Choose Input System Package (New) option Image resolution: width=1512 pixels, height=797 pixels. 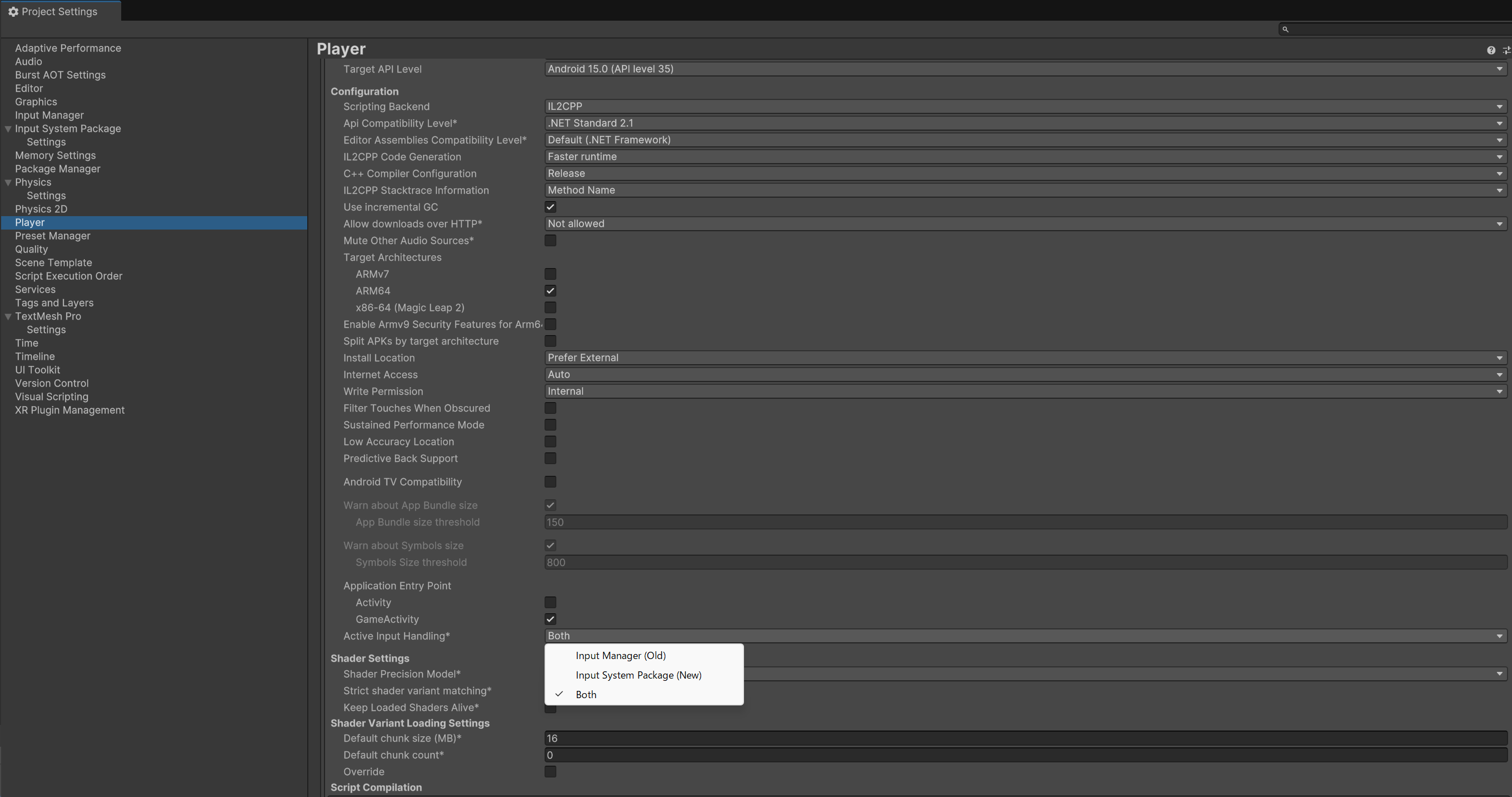tap(638, 675)
